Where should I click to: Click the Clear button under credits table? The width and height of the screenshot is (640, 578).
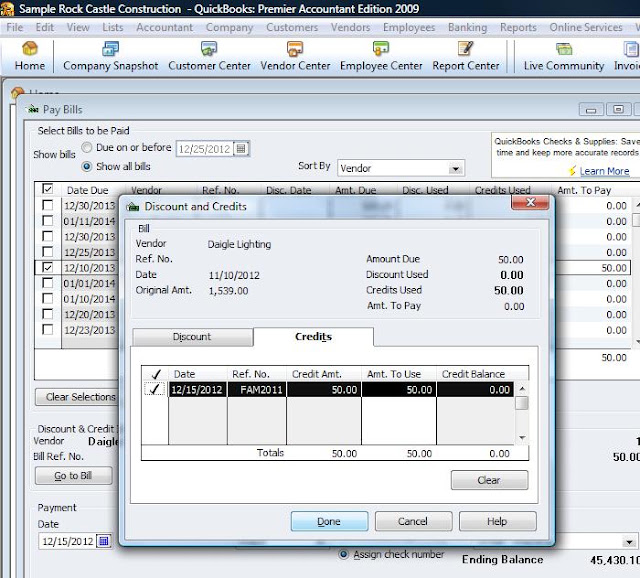pos(489,480)
